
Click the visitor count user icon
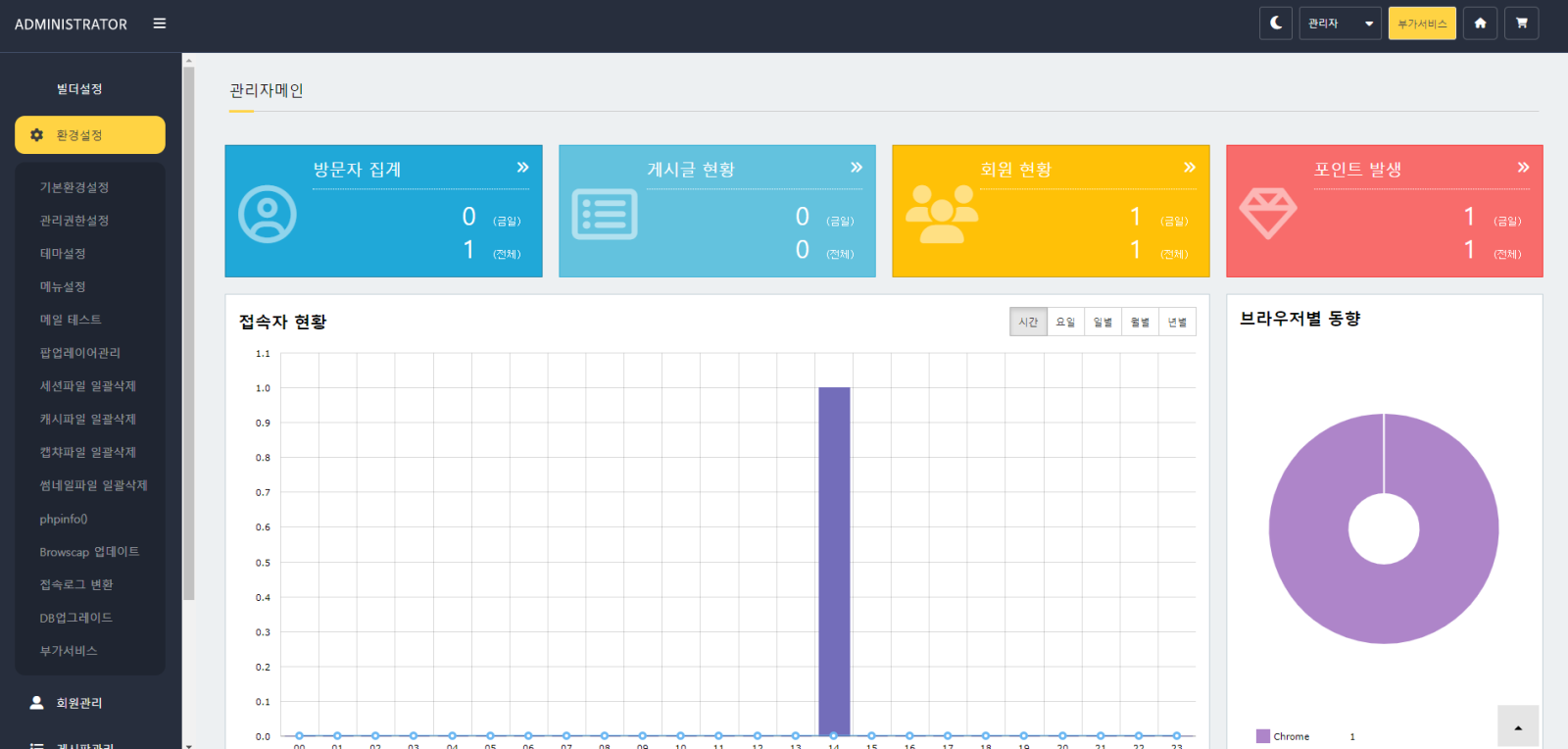268,214
